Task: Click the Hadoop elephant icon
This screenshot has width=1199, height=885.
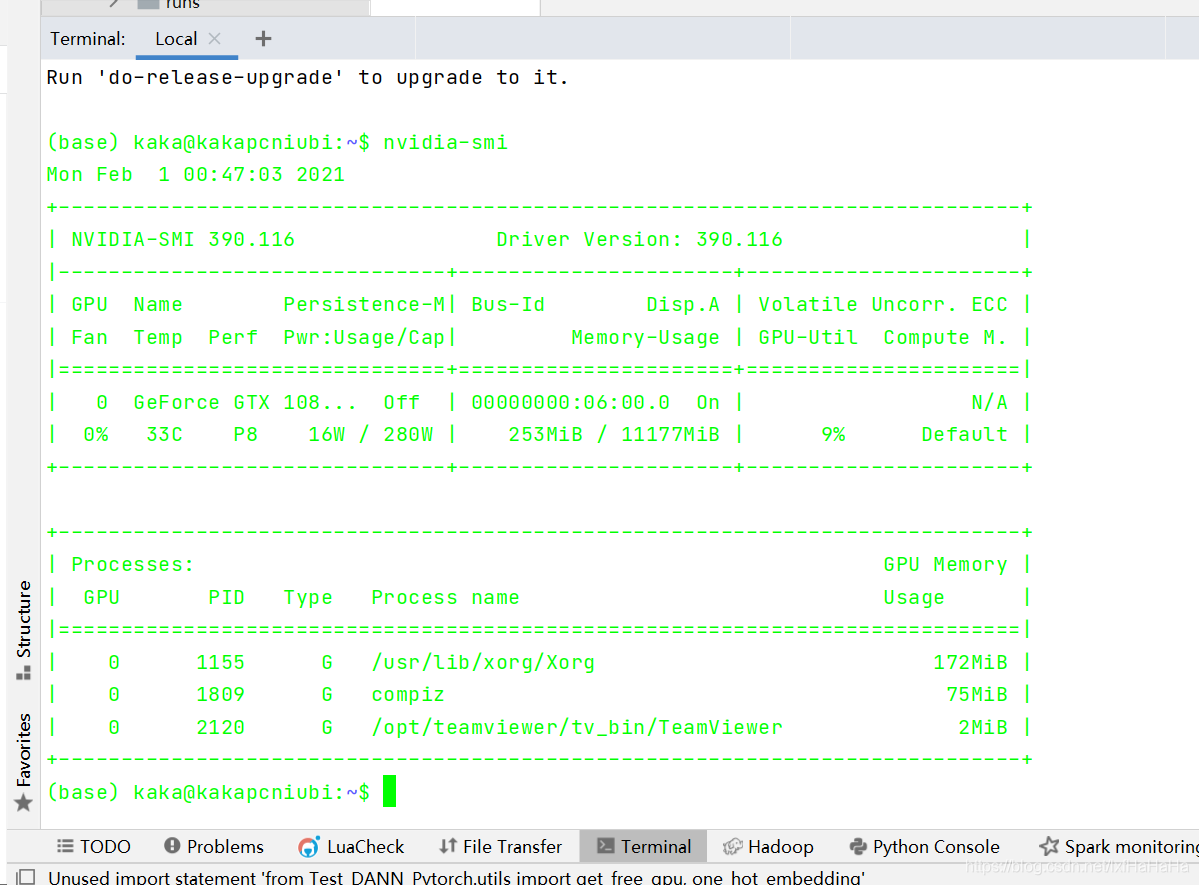Action: [x=733, y=846]
